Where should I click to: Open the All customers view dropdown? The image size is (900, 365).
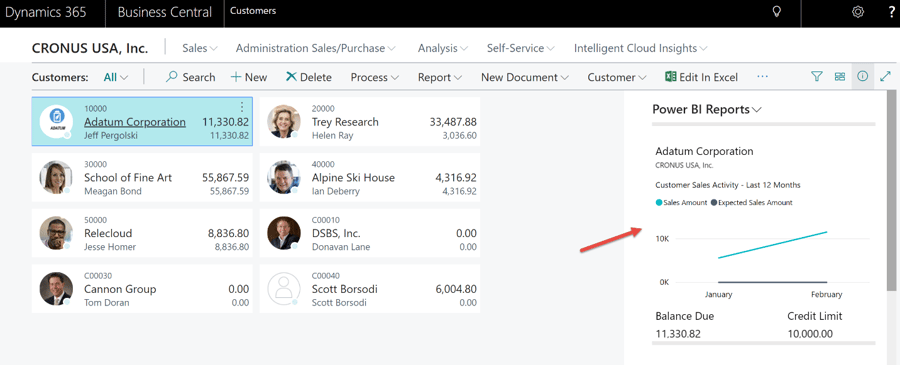click(x=116, y=77)
